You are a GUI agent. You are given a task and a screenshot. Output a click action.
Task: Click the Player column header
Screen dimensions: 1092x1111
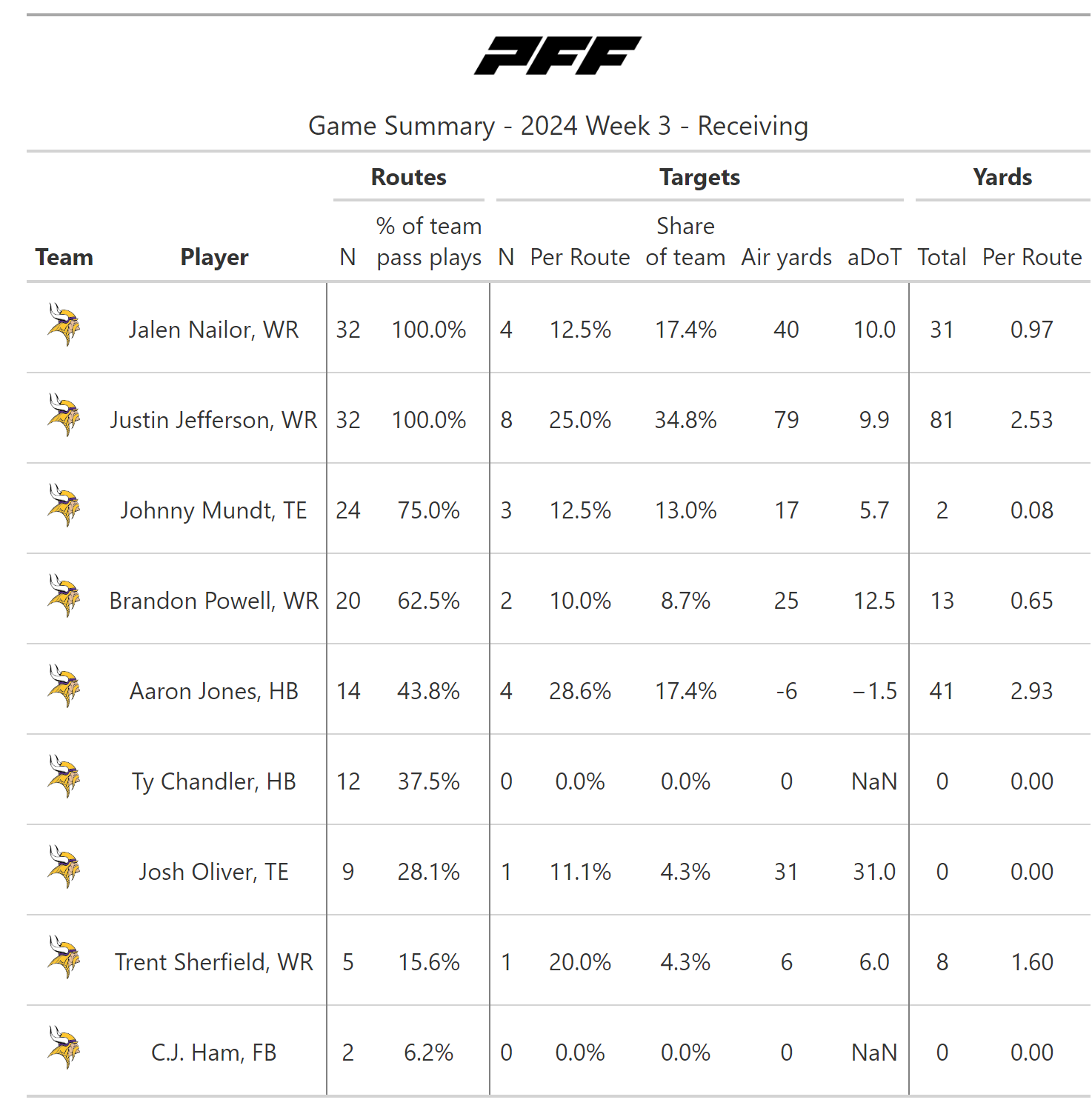coord(214,257)
